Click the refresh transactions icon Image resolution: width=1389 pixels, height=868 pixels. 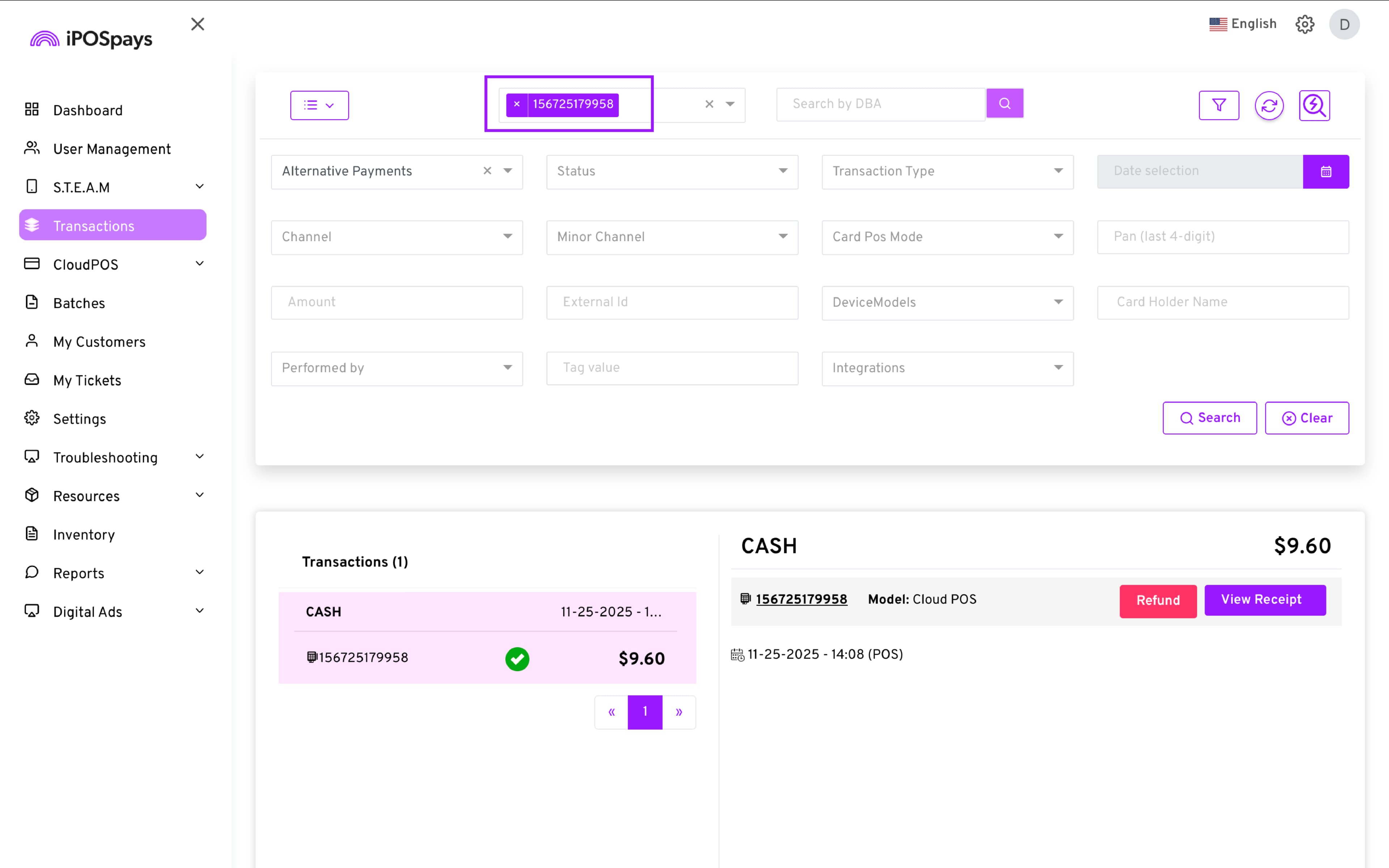(x=1269, y=105)
